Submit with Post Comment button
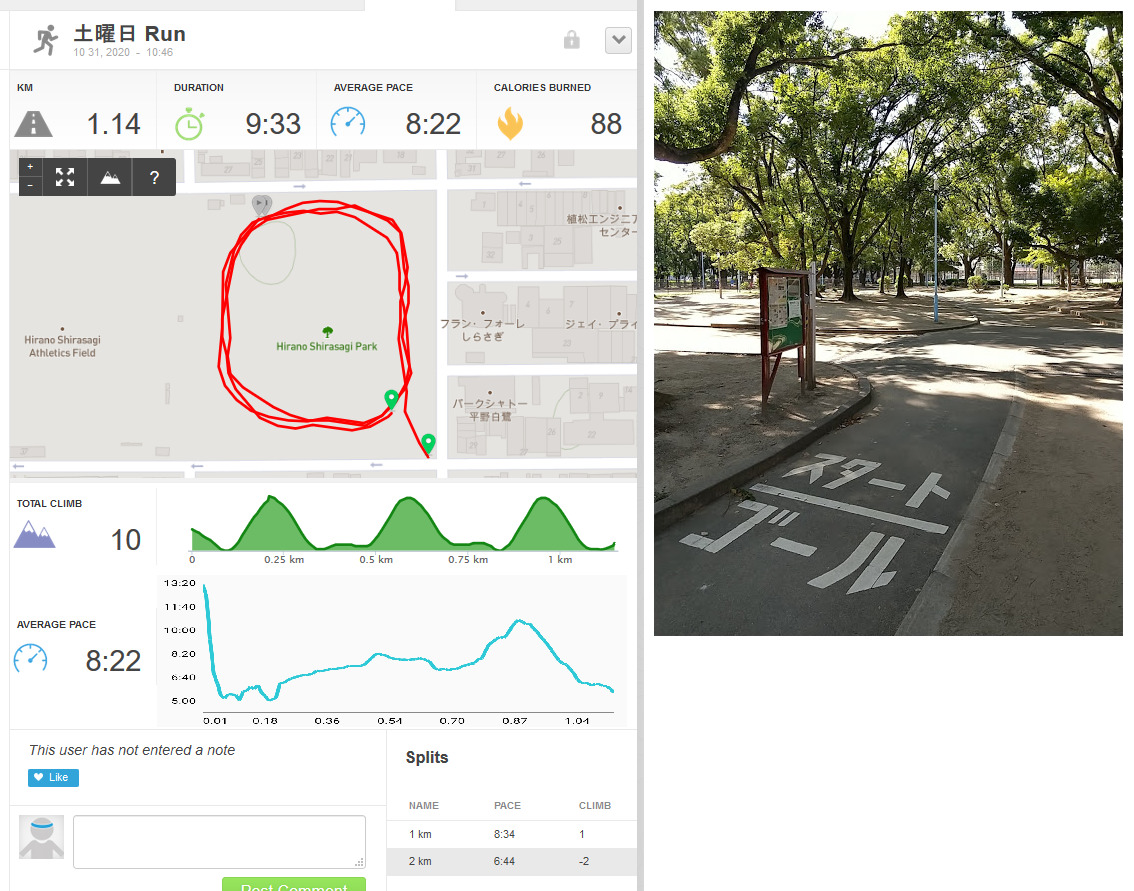The height and width of the screenshot is (891, 1134). [294, 884]
